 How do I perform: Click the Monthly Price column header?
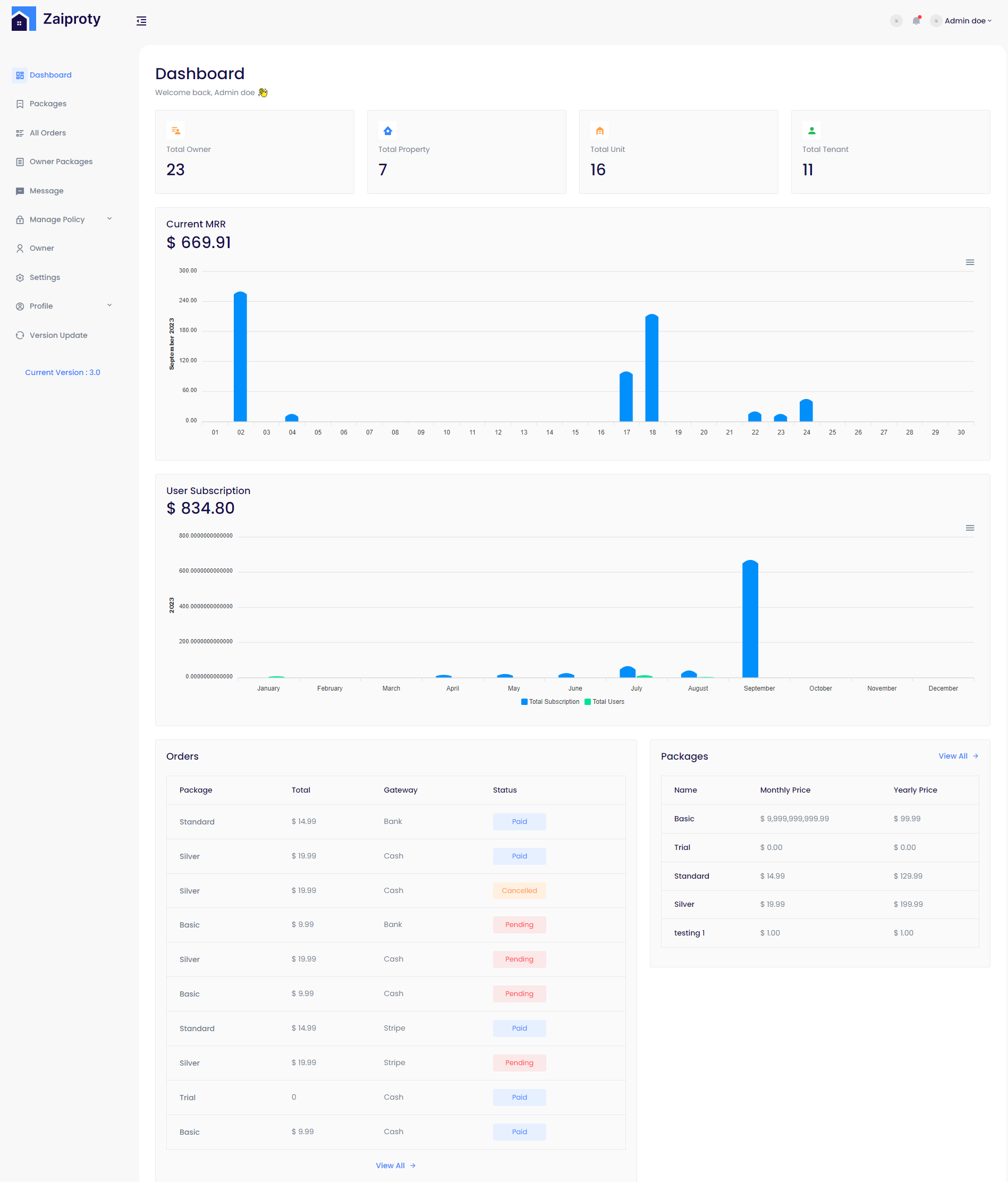(785, 790)
